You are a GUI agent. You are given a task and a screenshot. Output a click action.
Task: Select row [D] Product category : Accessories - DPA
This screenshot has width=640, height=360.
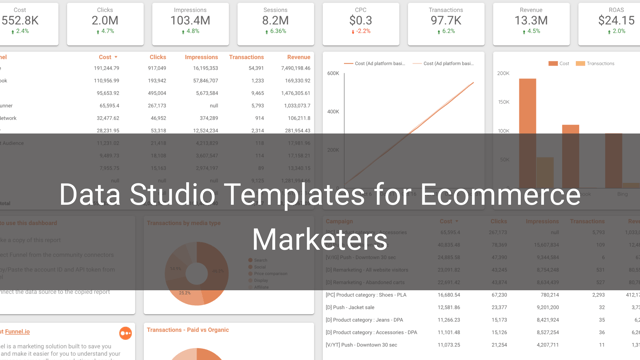point(482,332)
